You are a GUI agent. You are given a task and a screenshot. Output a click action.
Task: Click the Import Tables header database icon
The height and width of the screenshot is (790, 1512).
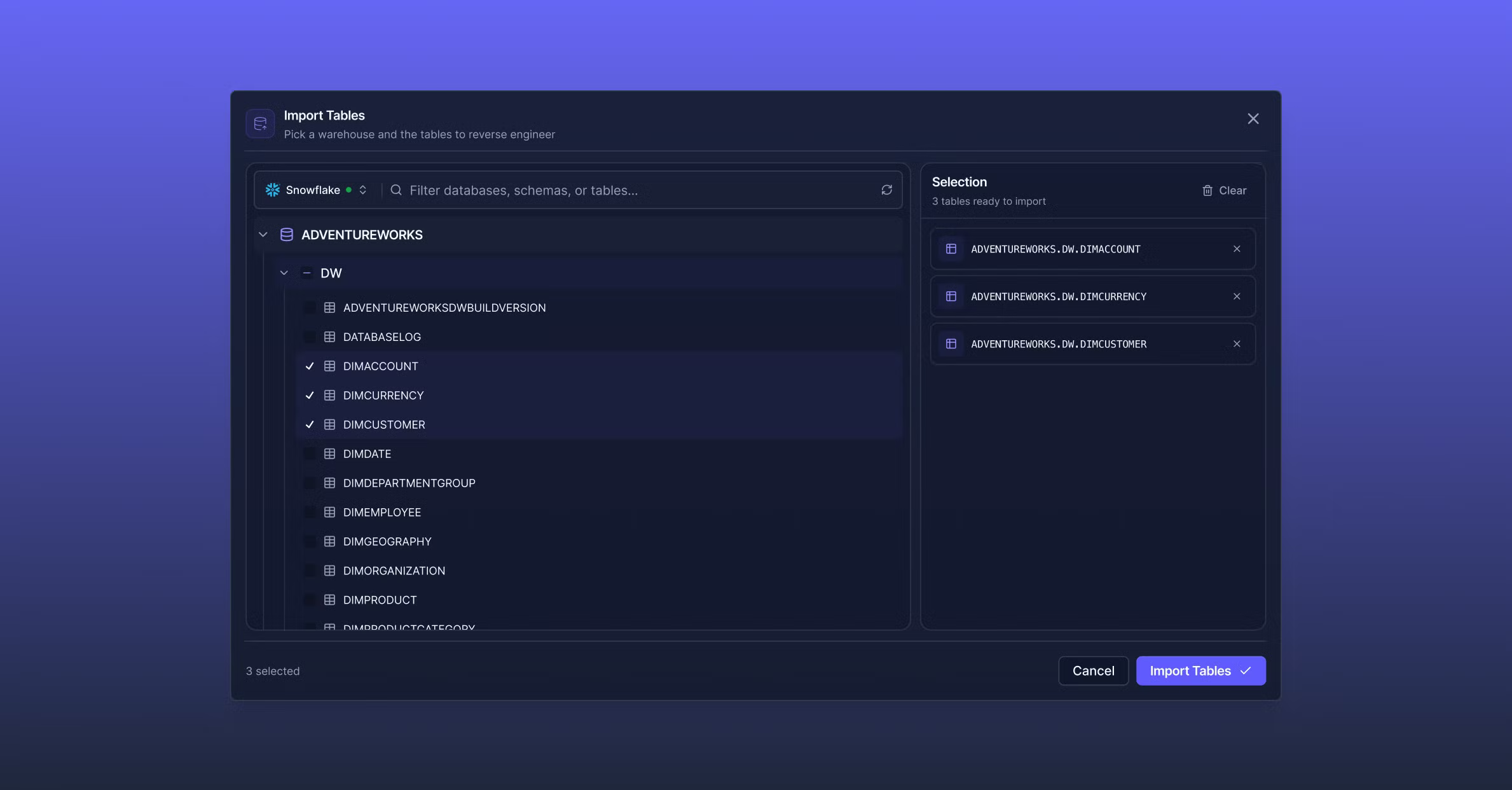coord(260,123)
